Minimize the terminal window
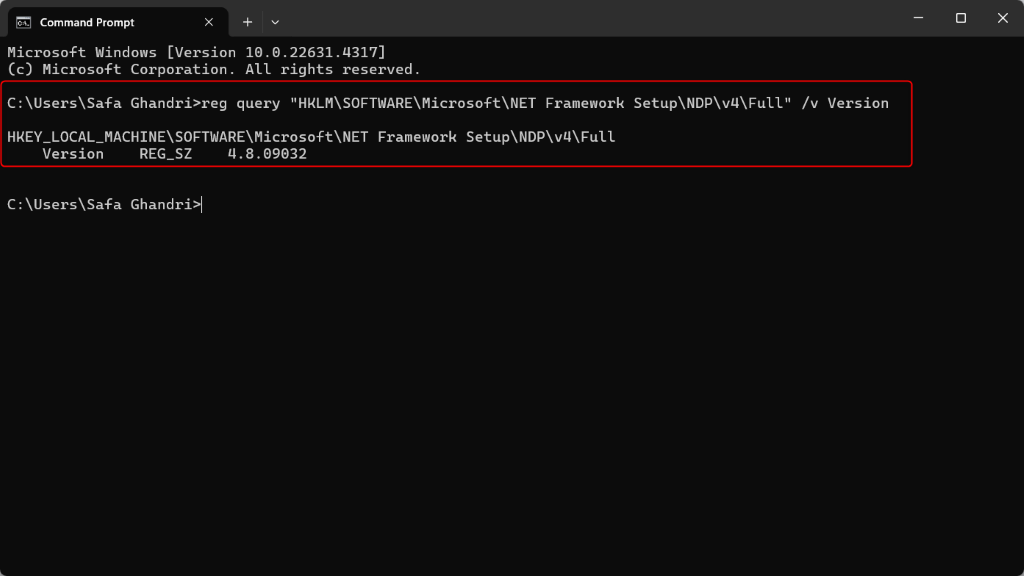 point(918,18)
